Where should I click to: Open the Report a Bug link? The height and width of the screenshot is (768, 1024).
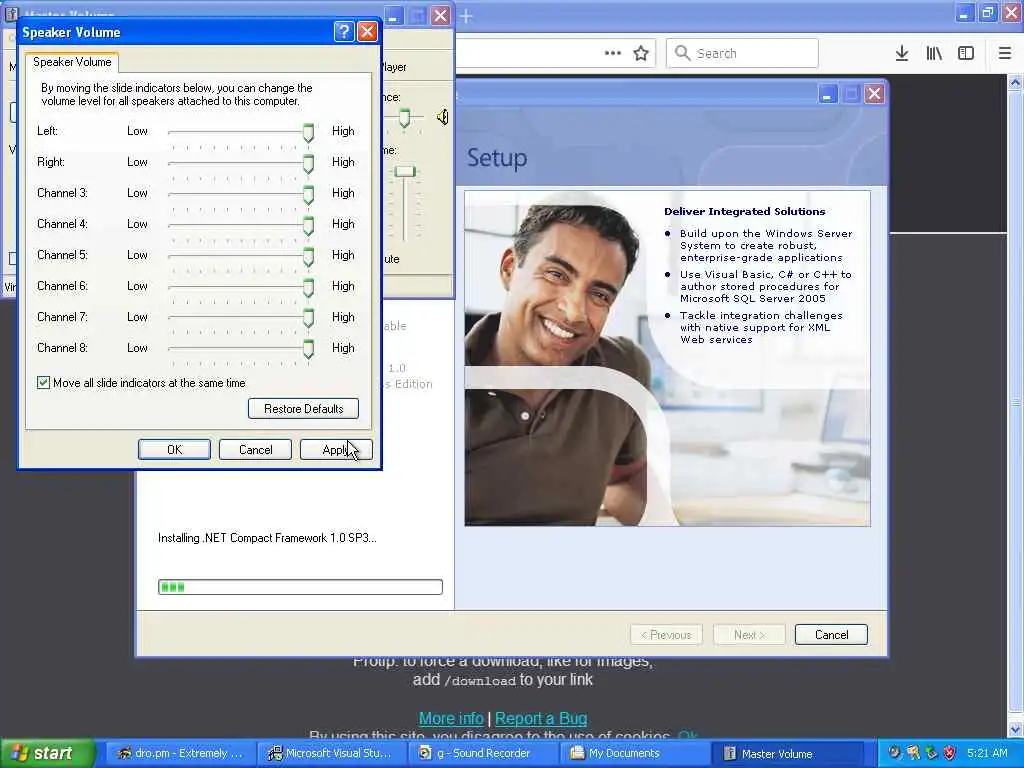541,718
